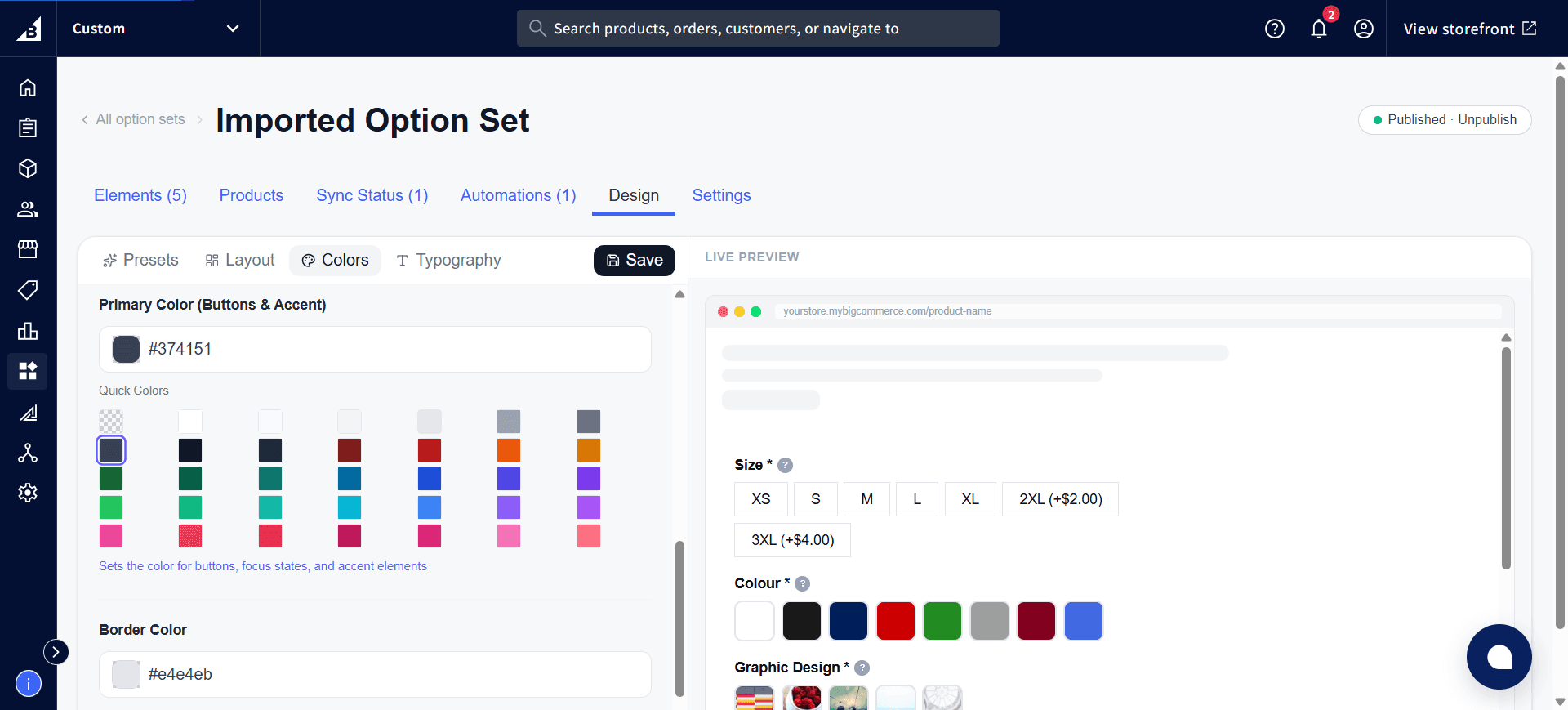Open the Analytics bar chart icon in sidebar
The height and width of the screenshot is (710, 1568).
[x=28, y=331]
